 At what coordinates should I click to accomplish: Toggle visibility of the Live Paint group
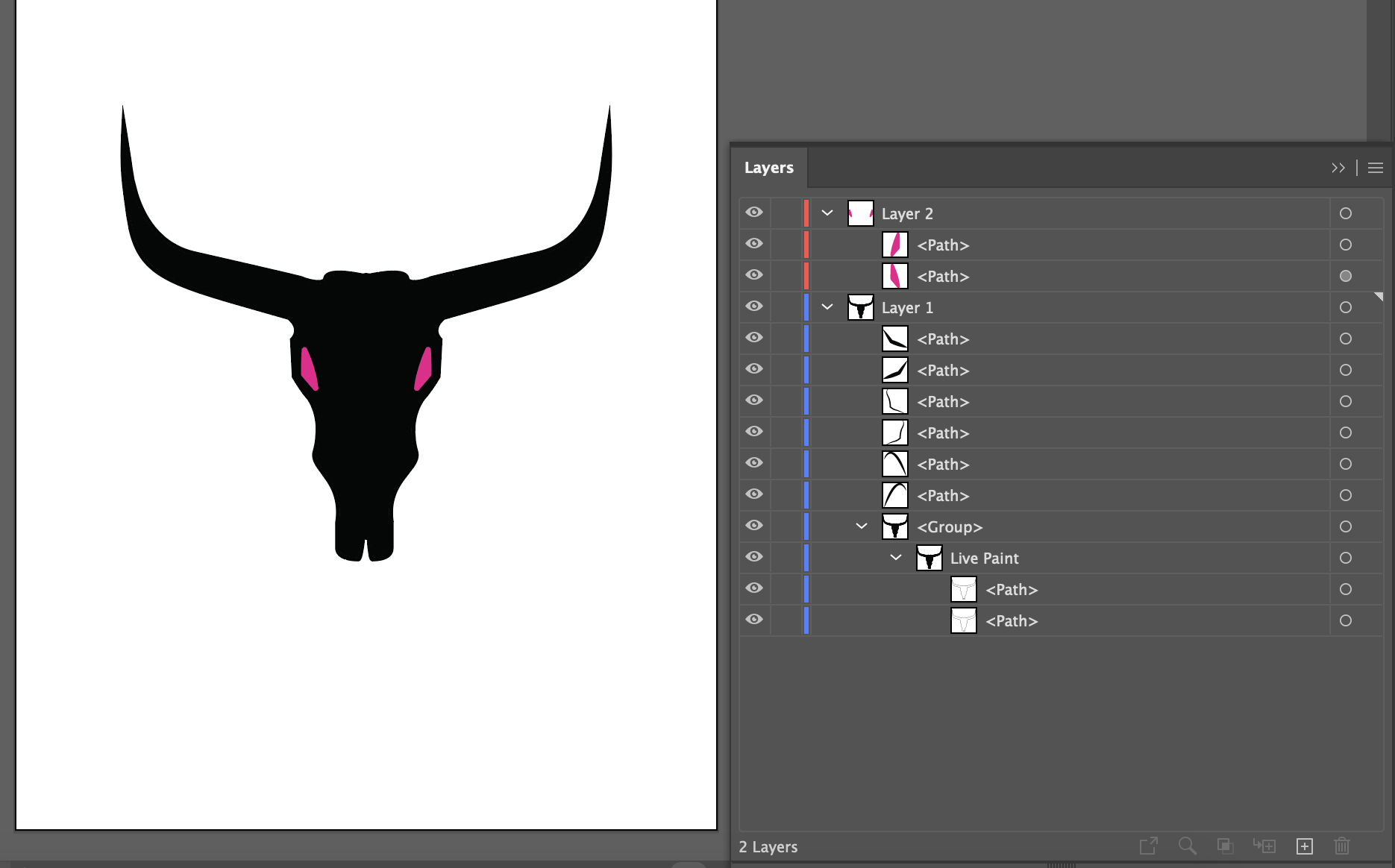[x=754, y=557]
